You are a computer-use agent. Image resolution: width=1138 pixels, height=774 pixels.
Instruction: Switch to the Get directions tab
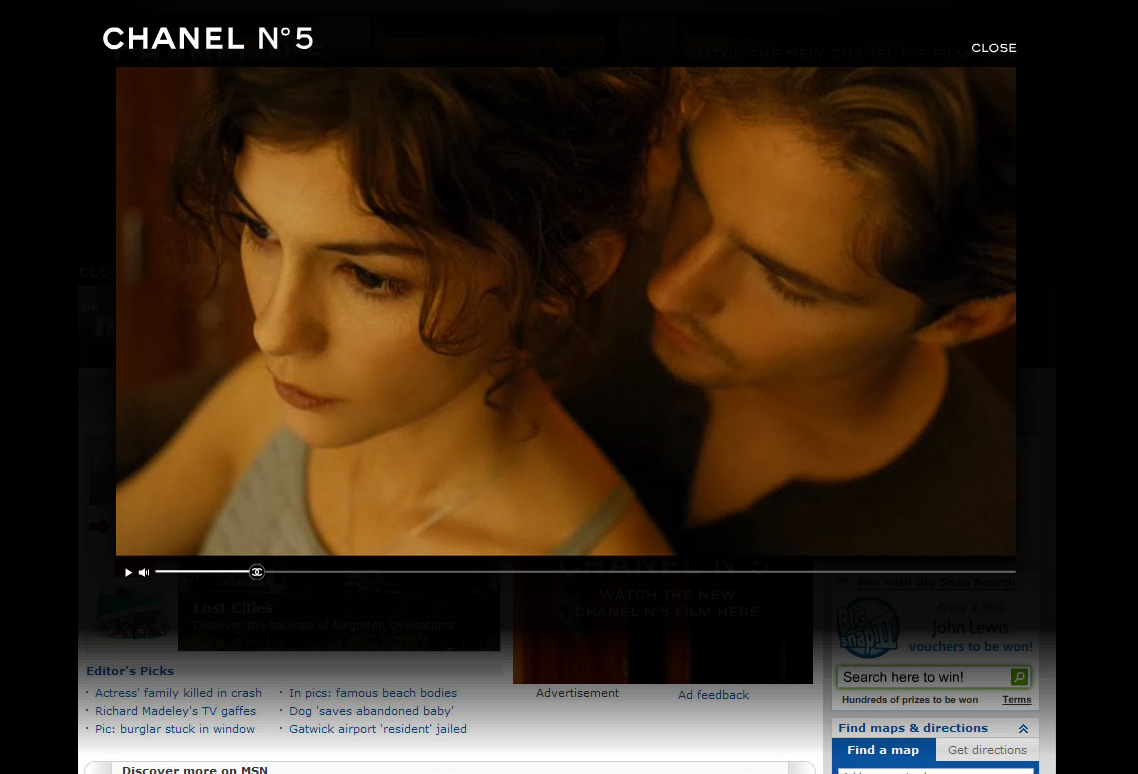tap(987, 750)
